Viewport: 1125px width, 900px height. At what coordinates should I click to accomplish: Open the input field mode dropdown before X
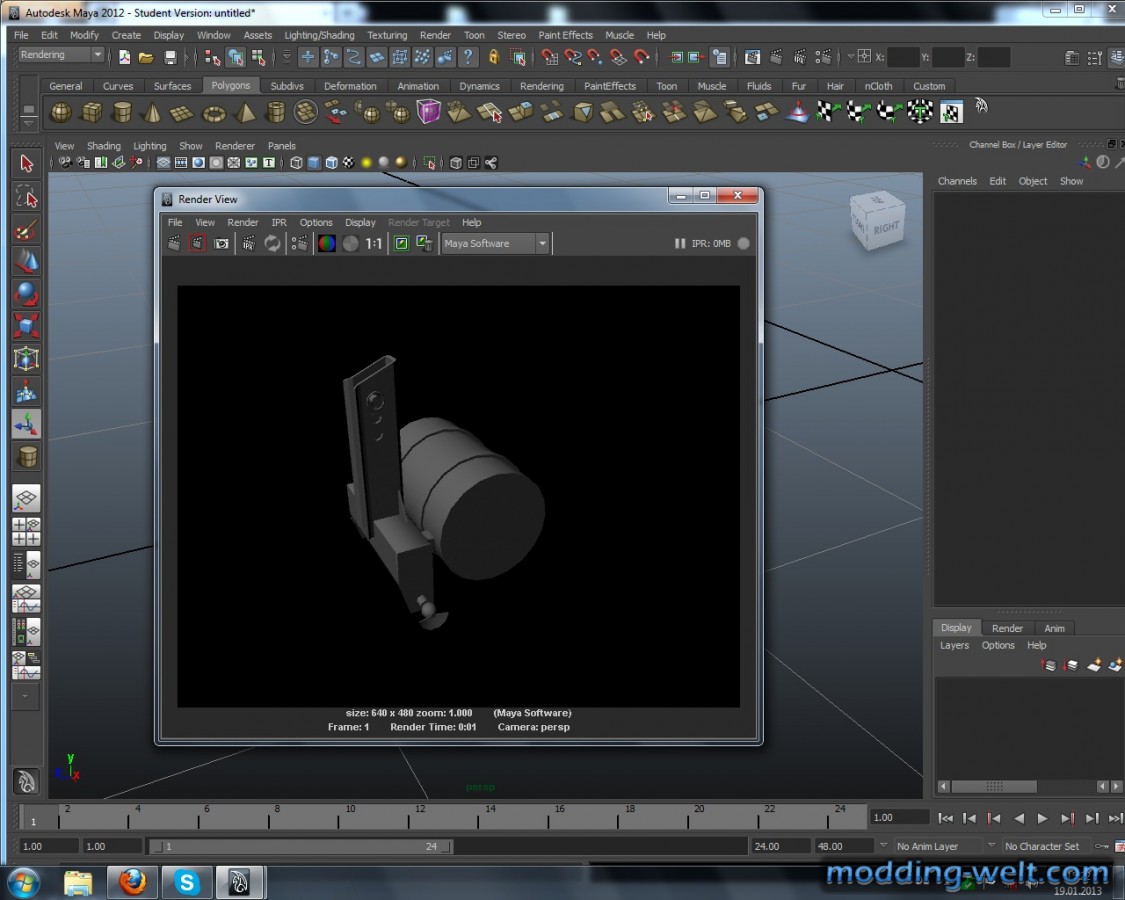pyautogui.click(x=851, y=57)
